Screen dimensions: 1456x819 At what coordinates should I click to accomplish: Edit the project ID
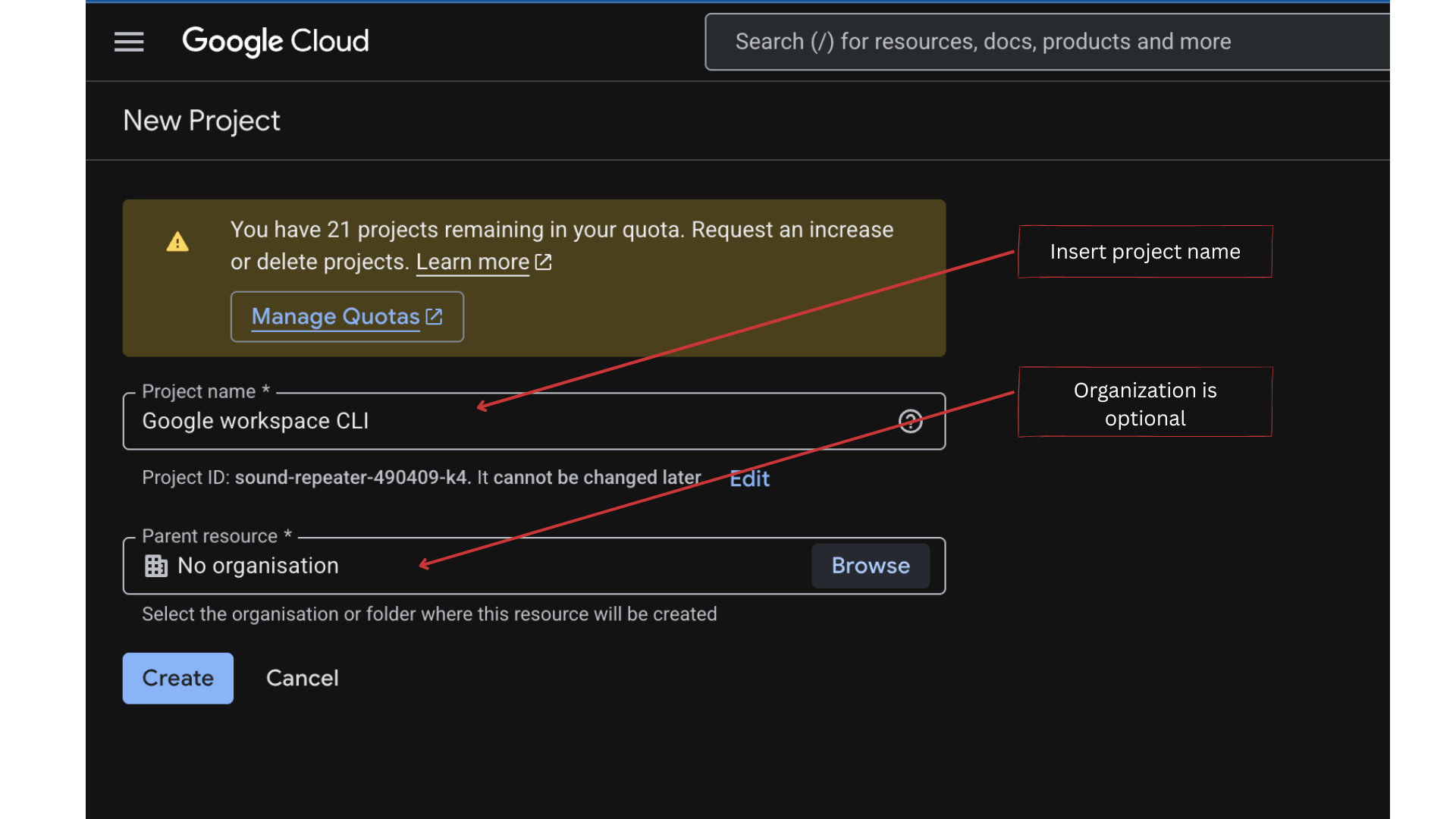click(749, 478)
